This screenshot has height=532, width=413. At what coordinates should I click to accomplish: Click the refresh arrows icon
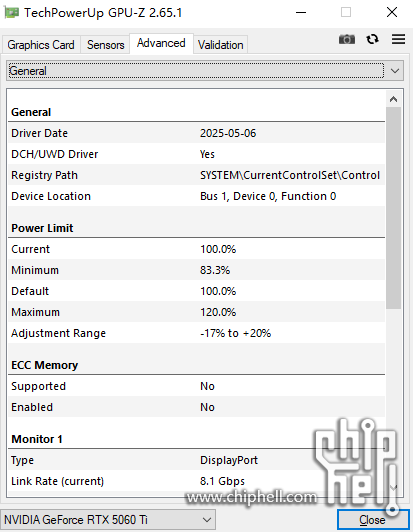[x=372, y=39]
